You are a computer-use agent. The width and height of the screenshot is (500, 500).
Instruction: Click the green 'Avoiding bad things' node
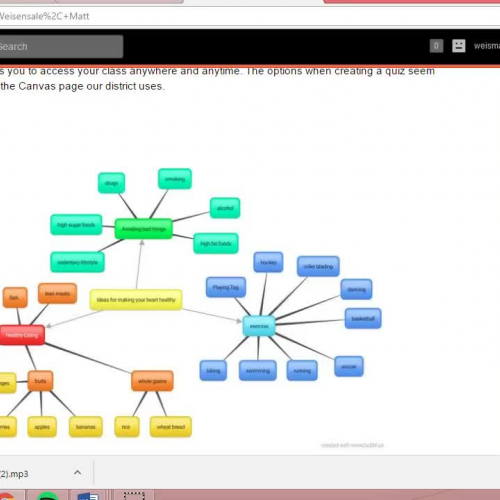tap(144, 229)
